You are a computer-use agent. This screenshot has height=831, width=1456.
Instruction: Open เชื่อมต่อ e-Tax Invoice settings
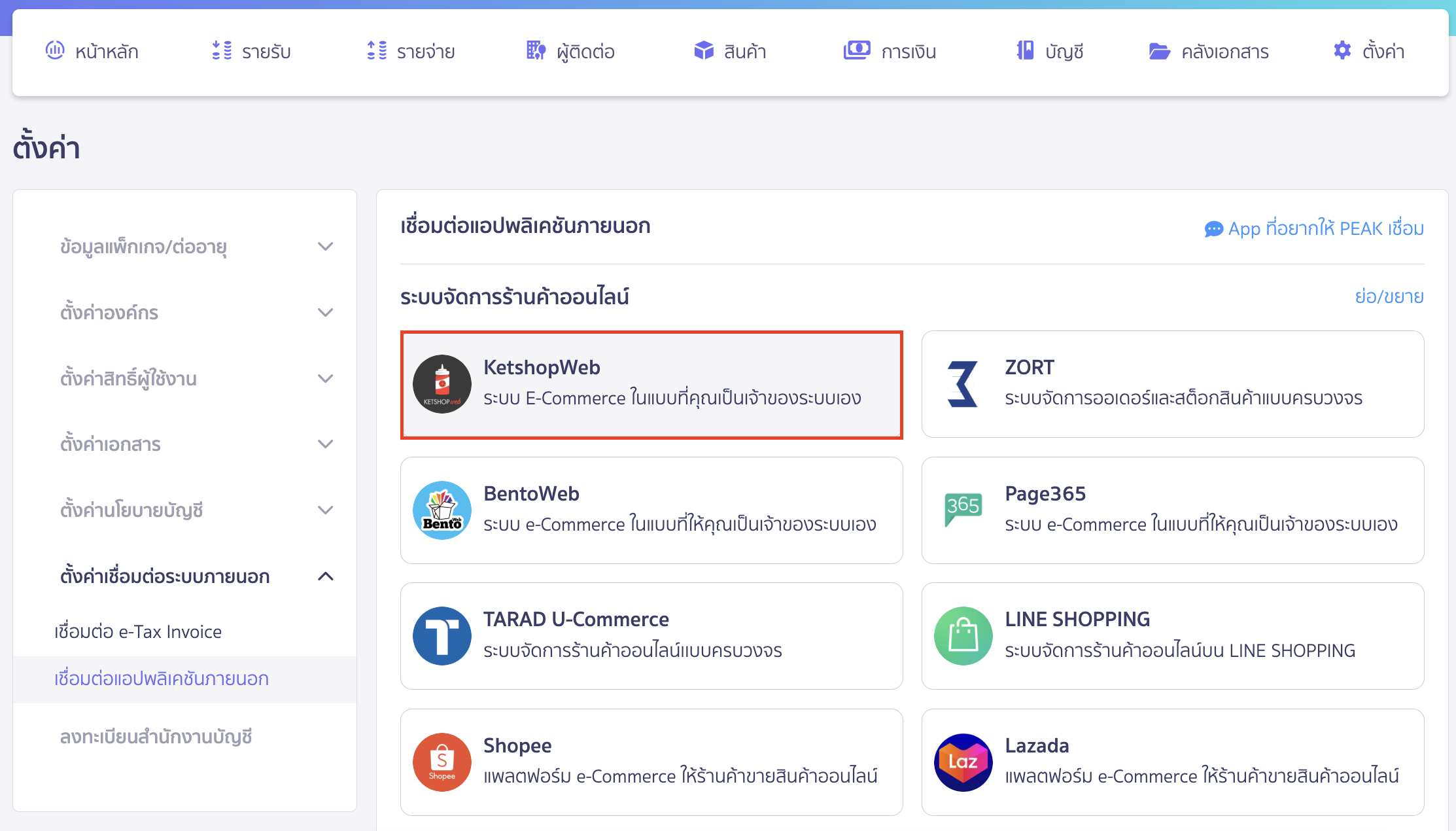coord(137,631)
